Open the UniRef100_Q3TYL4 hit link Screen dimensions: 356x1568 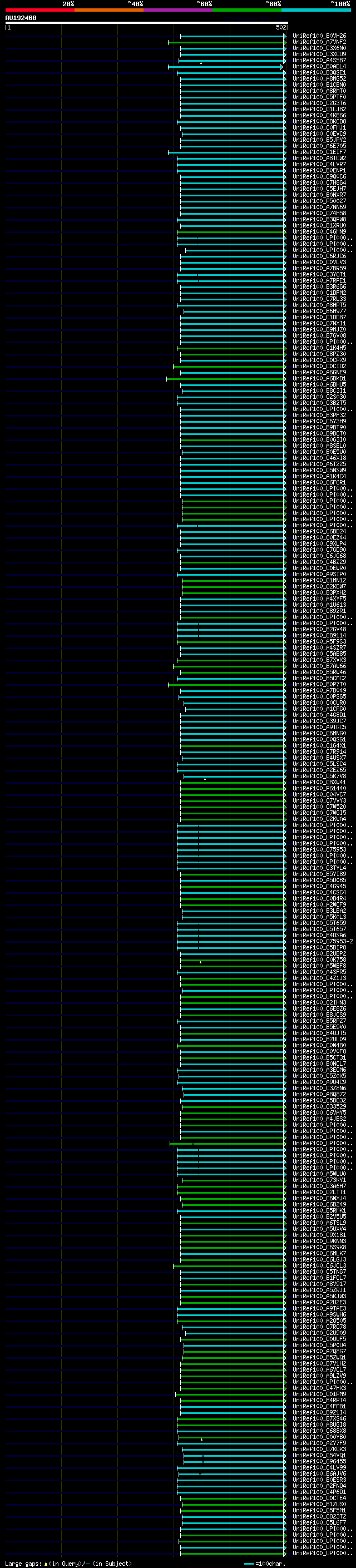(x=319, y=868)
